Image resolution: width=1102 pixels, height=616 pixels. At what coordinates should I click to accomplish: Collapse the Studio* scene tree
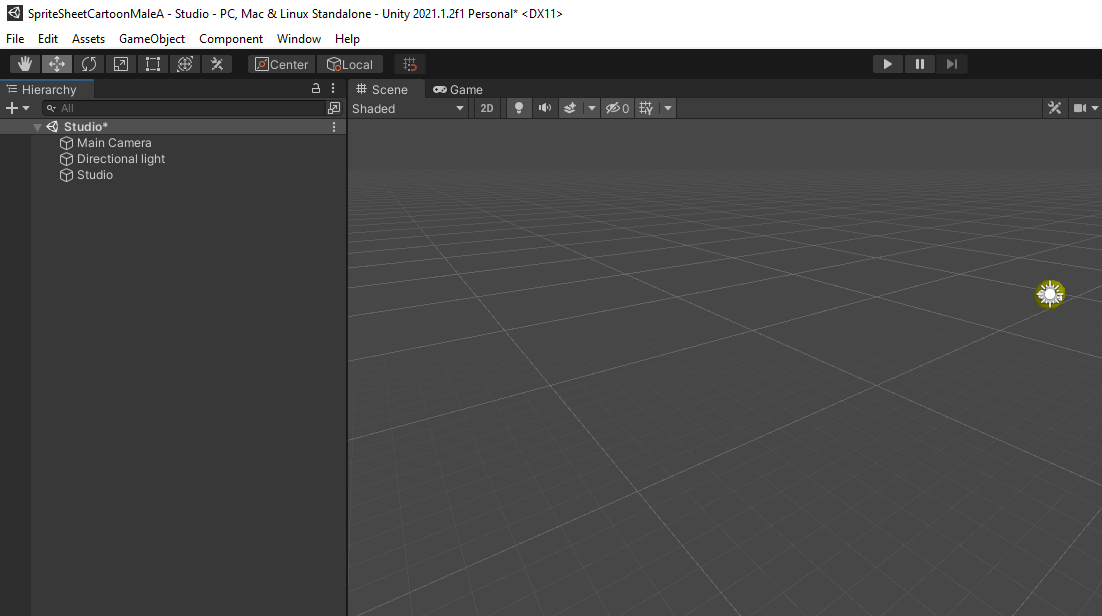[x=37, y=127]
